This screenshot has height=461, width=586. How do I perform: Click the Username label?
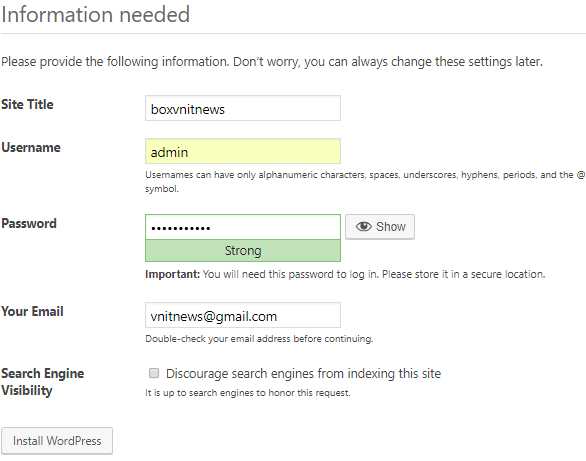(x=31, y=148)
